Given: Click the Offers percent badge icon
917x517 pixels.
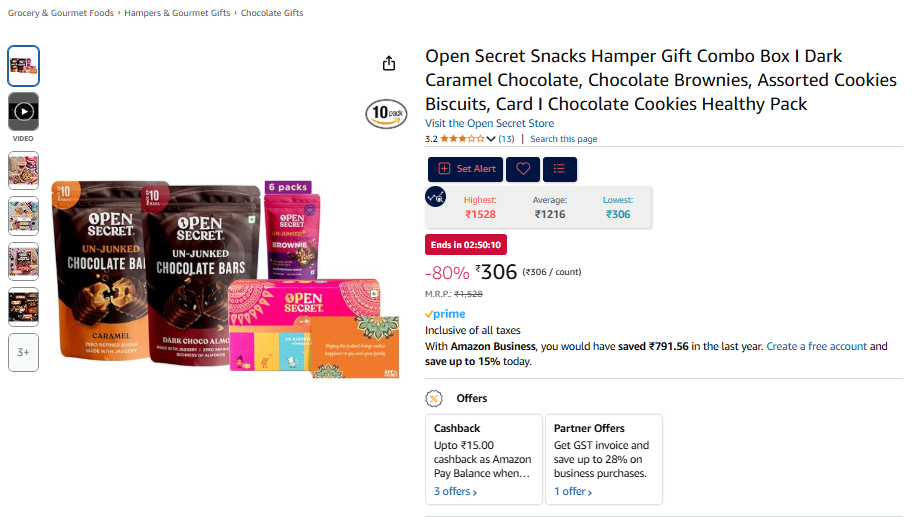Looking at the screenshot, I should pyautogui.click(x=434, y=399).
